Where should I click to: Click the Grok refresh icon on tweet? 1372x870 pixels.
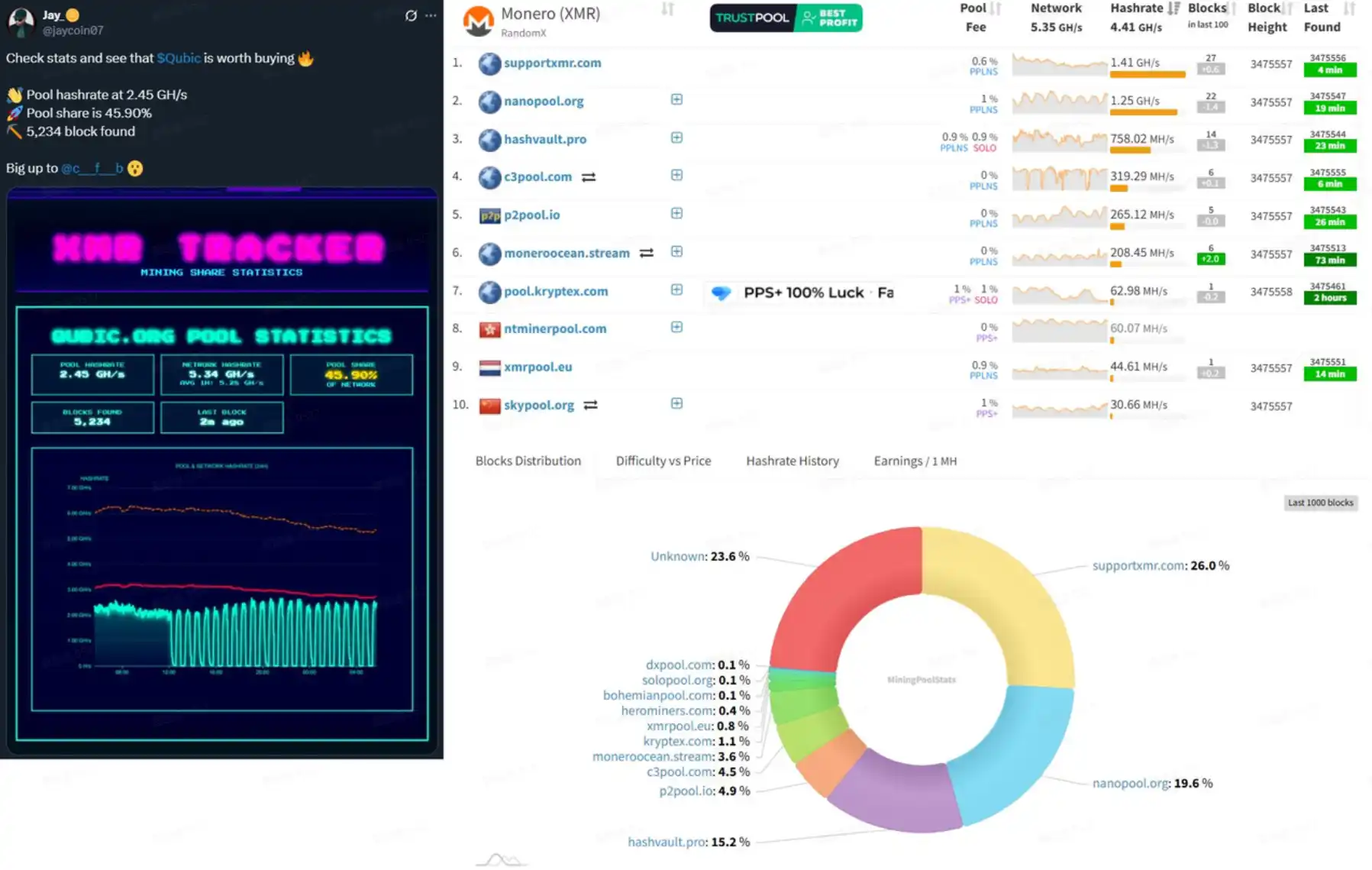coord(411,15)
